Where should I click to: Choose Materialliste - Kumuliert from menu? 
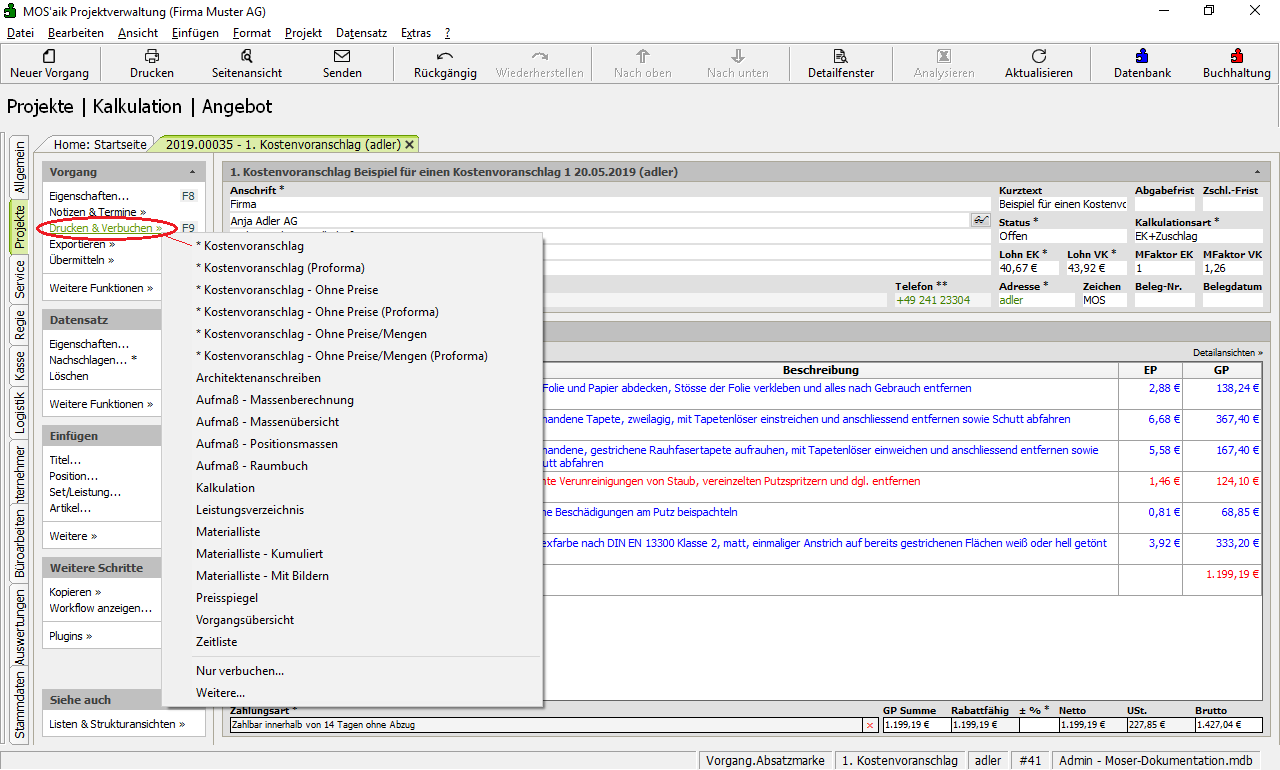(x=259, y=554)
